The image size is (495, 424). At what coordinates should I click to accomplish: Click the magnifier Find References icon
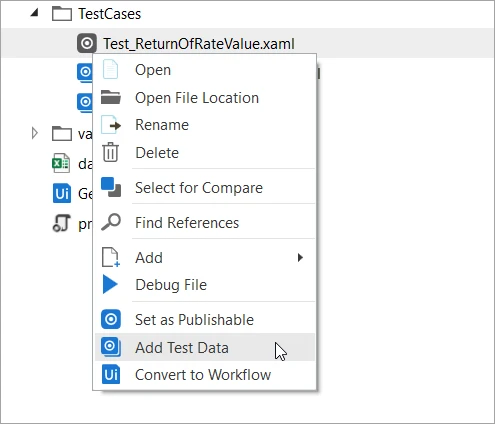click(111, 222)
